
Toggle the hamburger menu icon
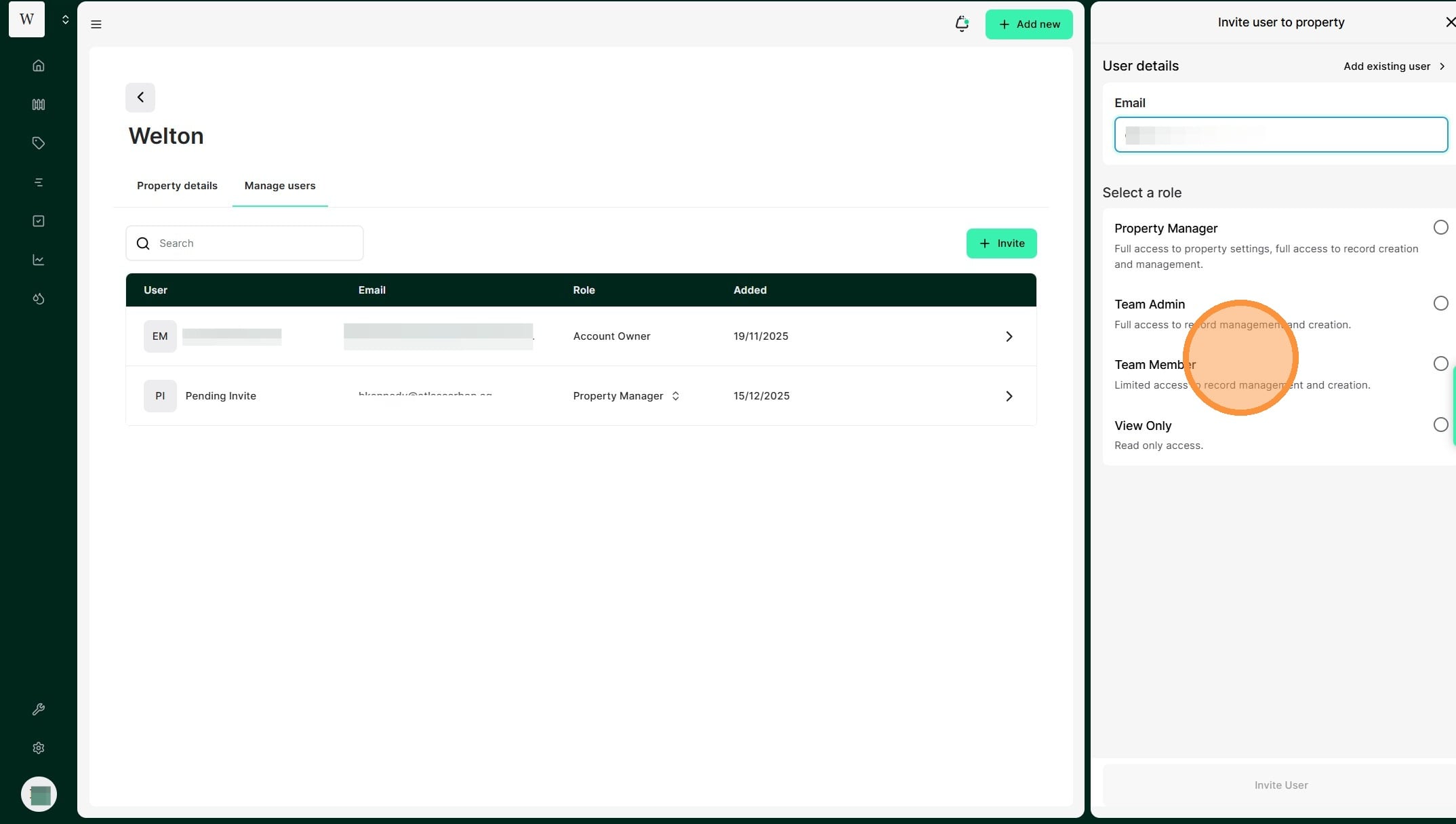click(x=96, y=24)
